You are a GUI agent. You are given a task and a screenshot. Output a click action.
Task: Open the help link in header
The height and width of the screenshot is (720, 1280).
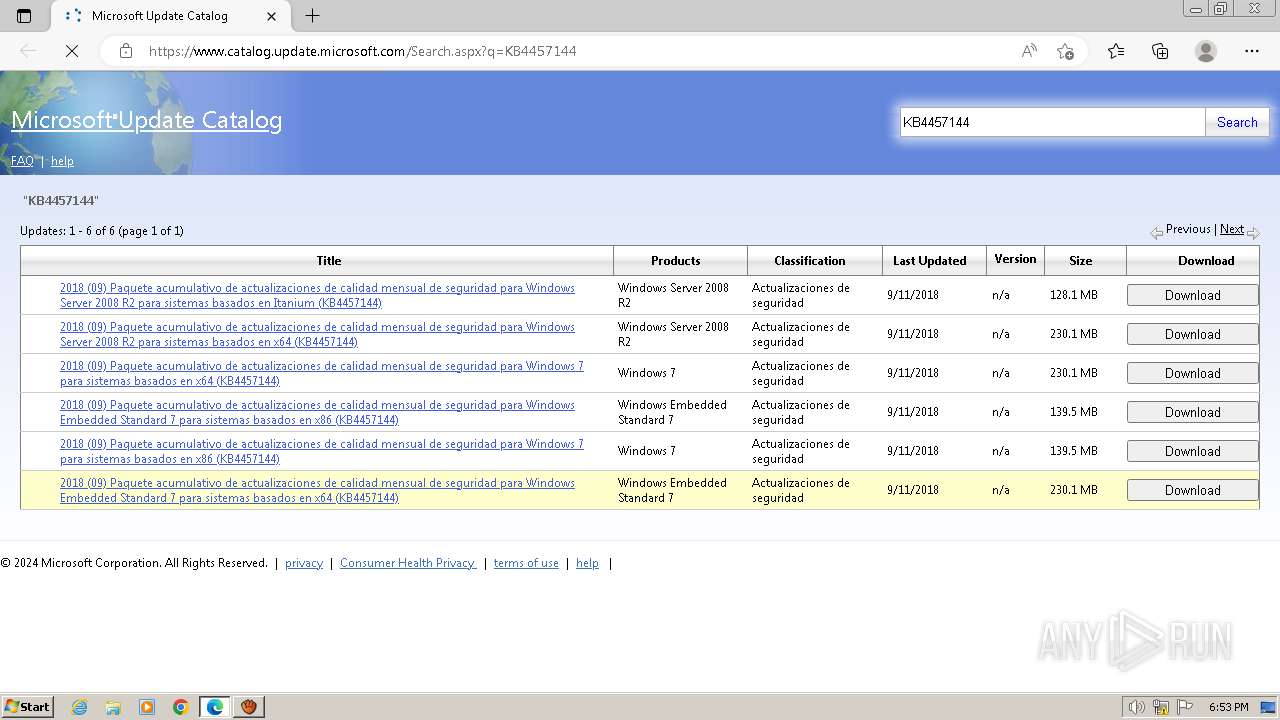point(62,161)
